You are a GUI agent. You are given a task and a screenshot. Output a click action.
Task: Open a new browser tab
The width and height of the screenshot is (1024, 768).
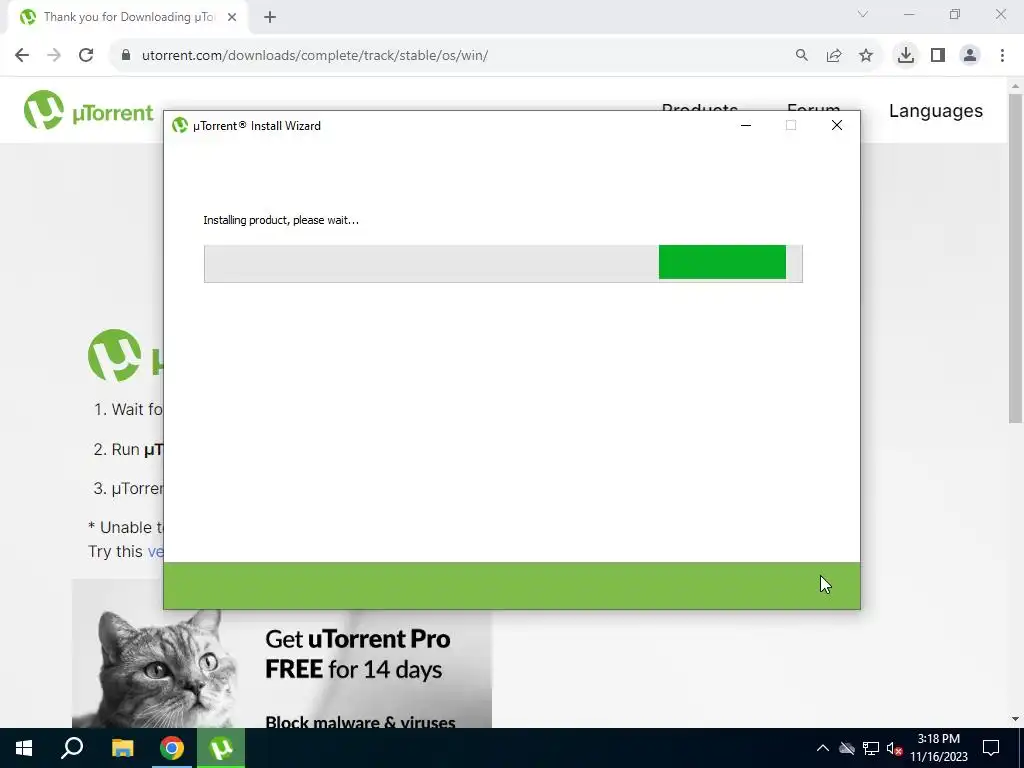click(270, 18)
